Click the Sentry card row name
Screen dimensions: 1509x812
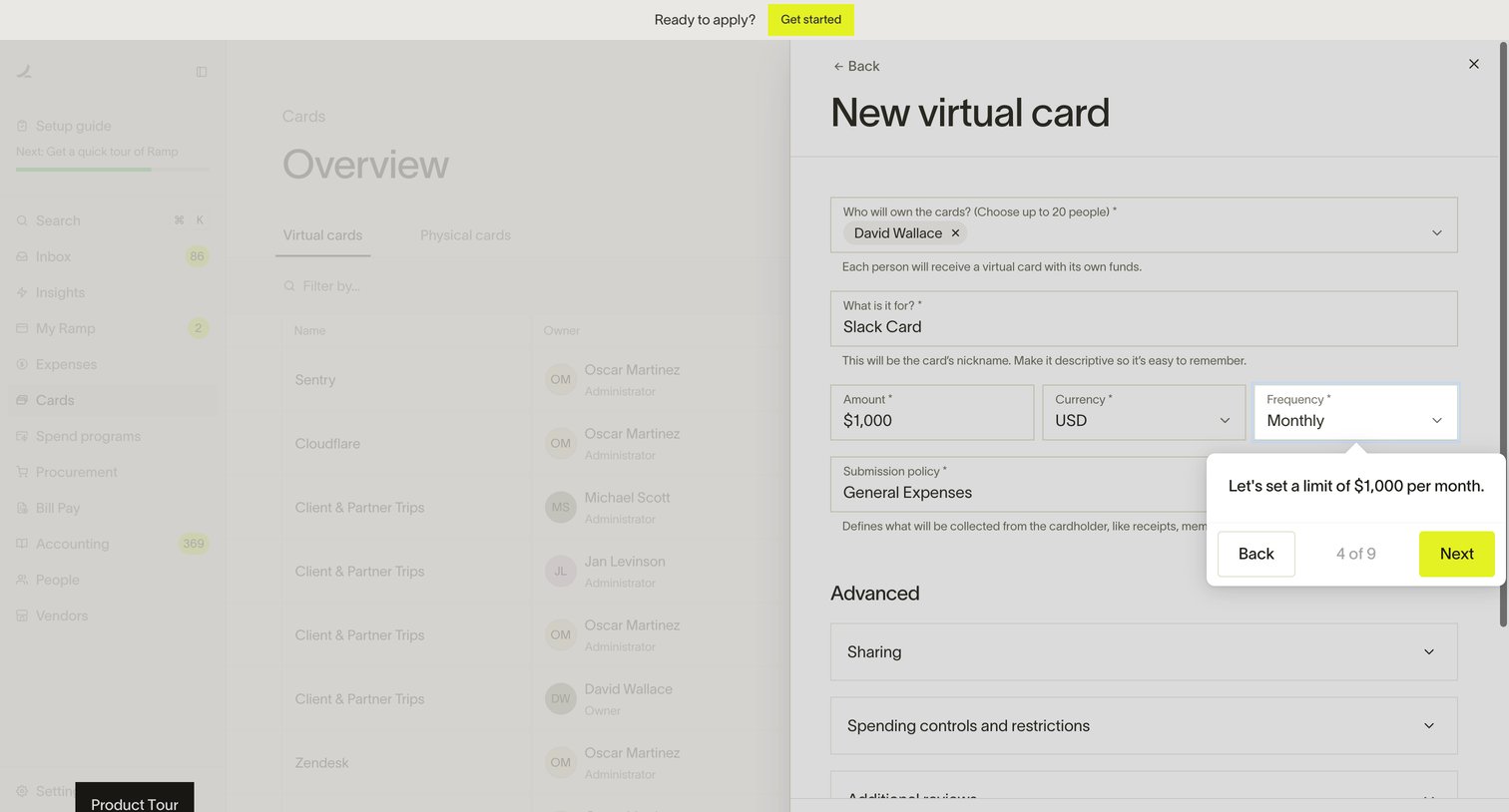(x=315, y=380)
